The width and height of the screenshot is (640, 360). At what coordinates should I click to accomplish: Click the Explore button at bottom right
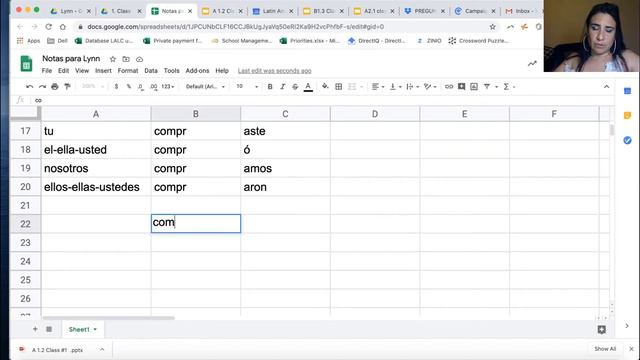602,329
